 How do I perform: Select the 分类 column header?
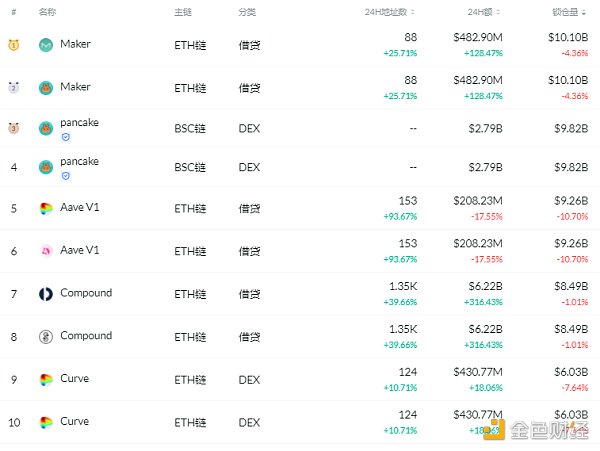[x=247, y=13]
